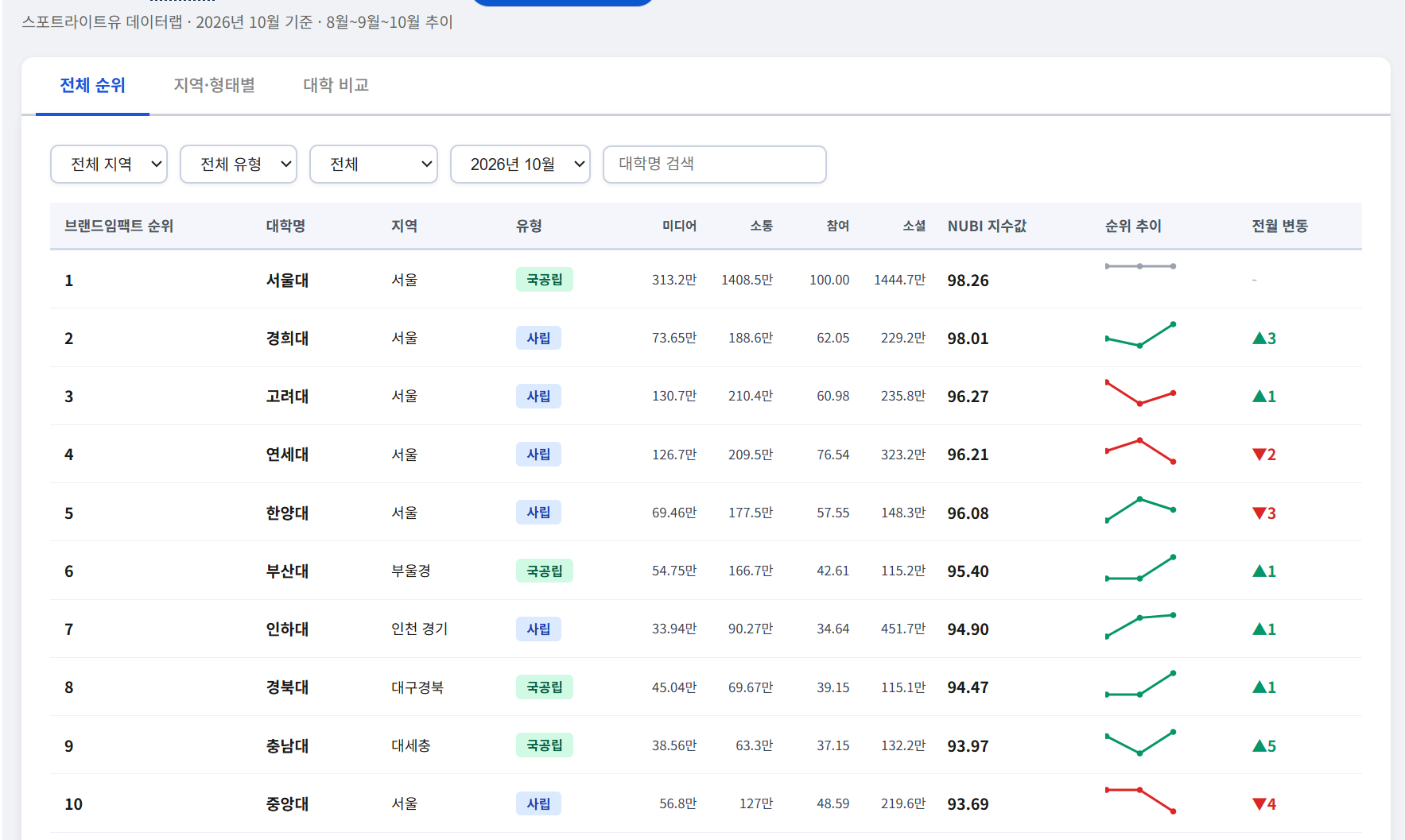The height and width of the screenshot is (840, 1405).
Task: Select university name 고려대
Action: (287, 397)
